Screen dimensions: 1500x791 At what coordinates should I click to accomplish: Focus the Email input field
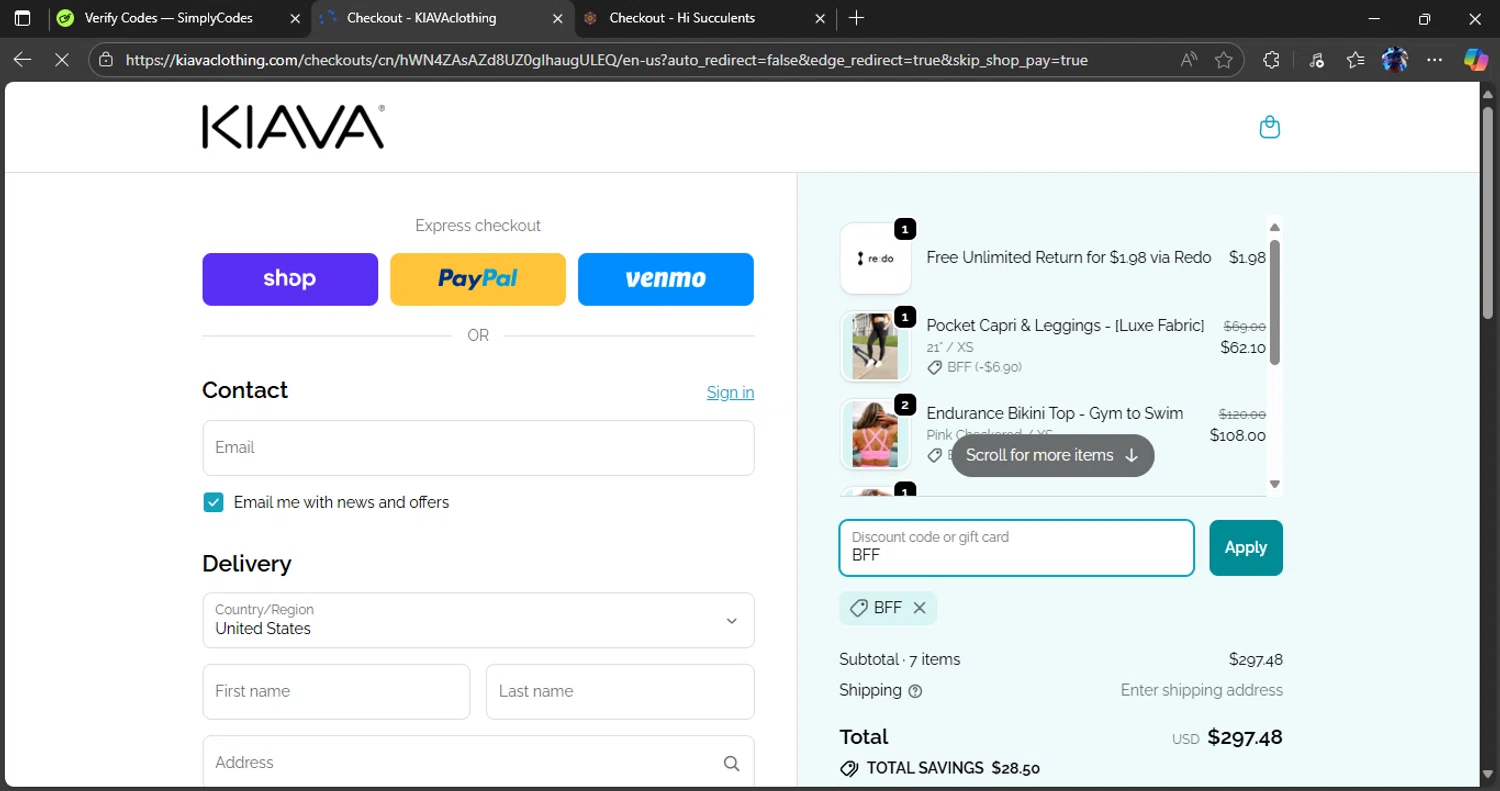tap(478, 448)
